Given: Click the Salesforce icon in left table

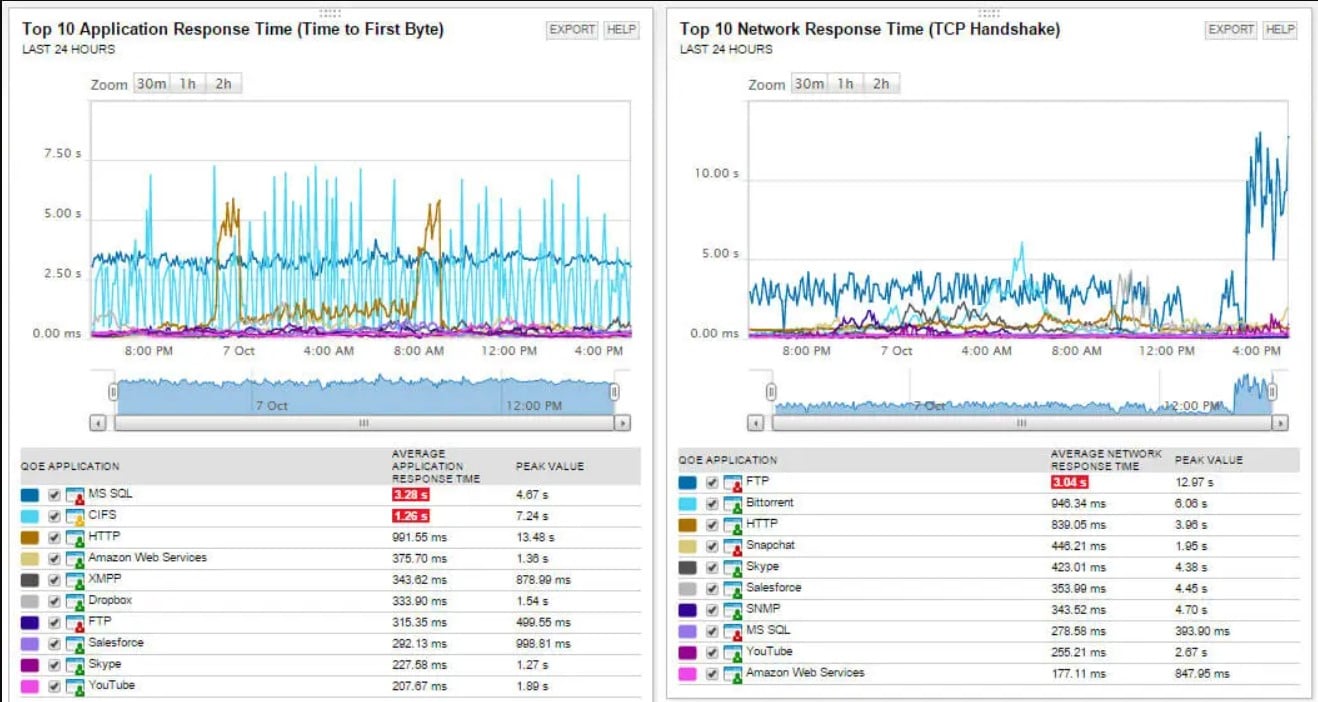Looking at the screenshot, I should [x=75, y=643].
